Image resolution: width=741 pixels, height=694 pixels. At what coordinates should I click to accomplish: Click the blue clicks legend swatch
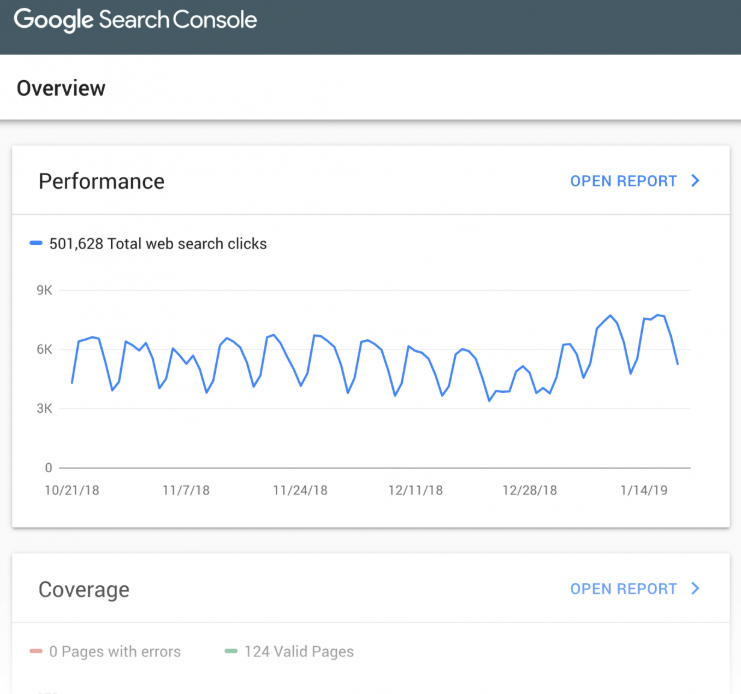(36, 243)
